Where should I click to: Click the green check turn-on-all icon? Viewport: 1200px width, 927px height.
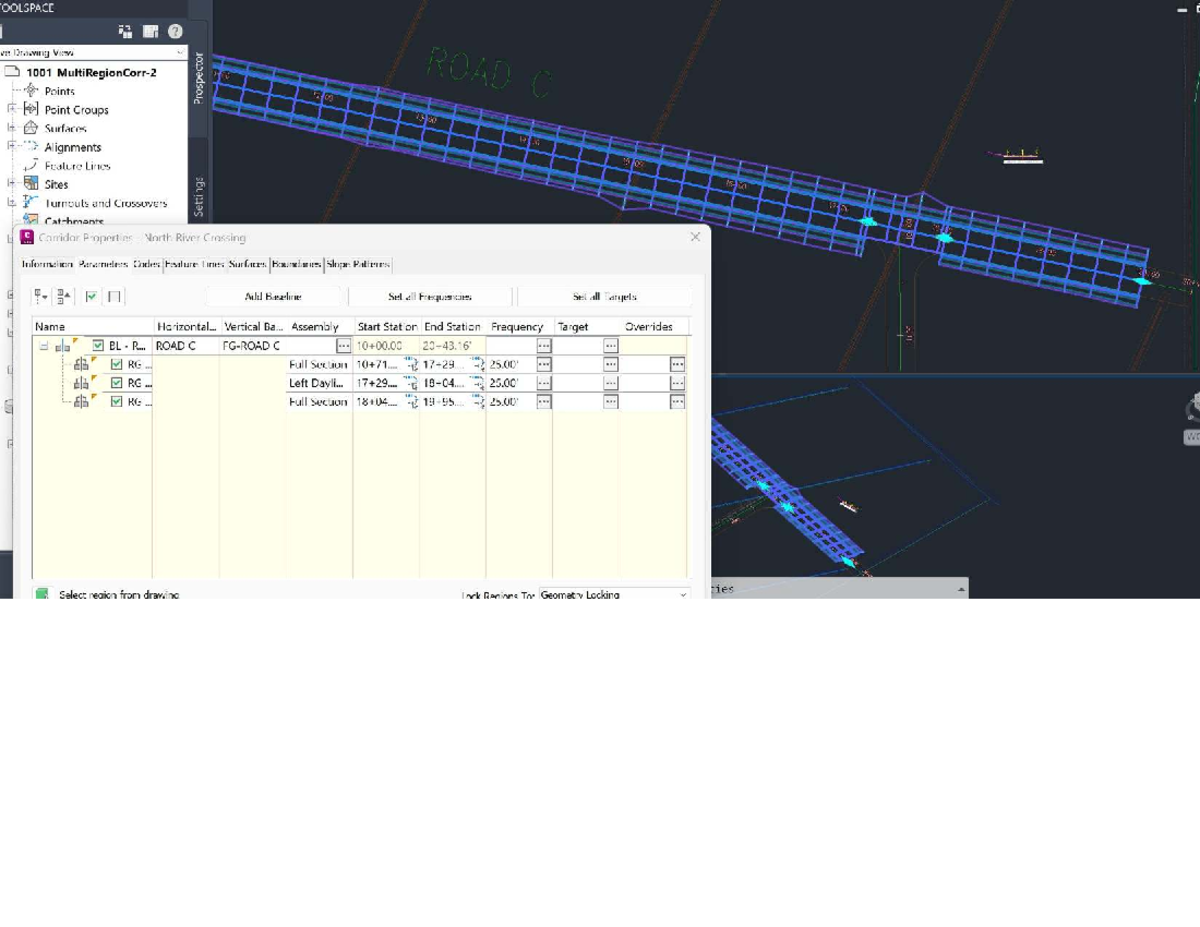coord(91,296)
